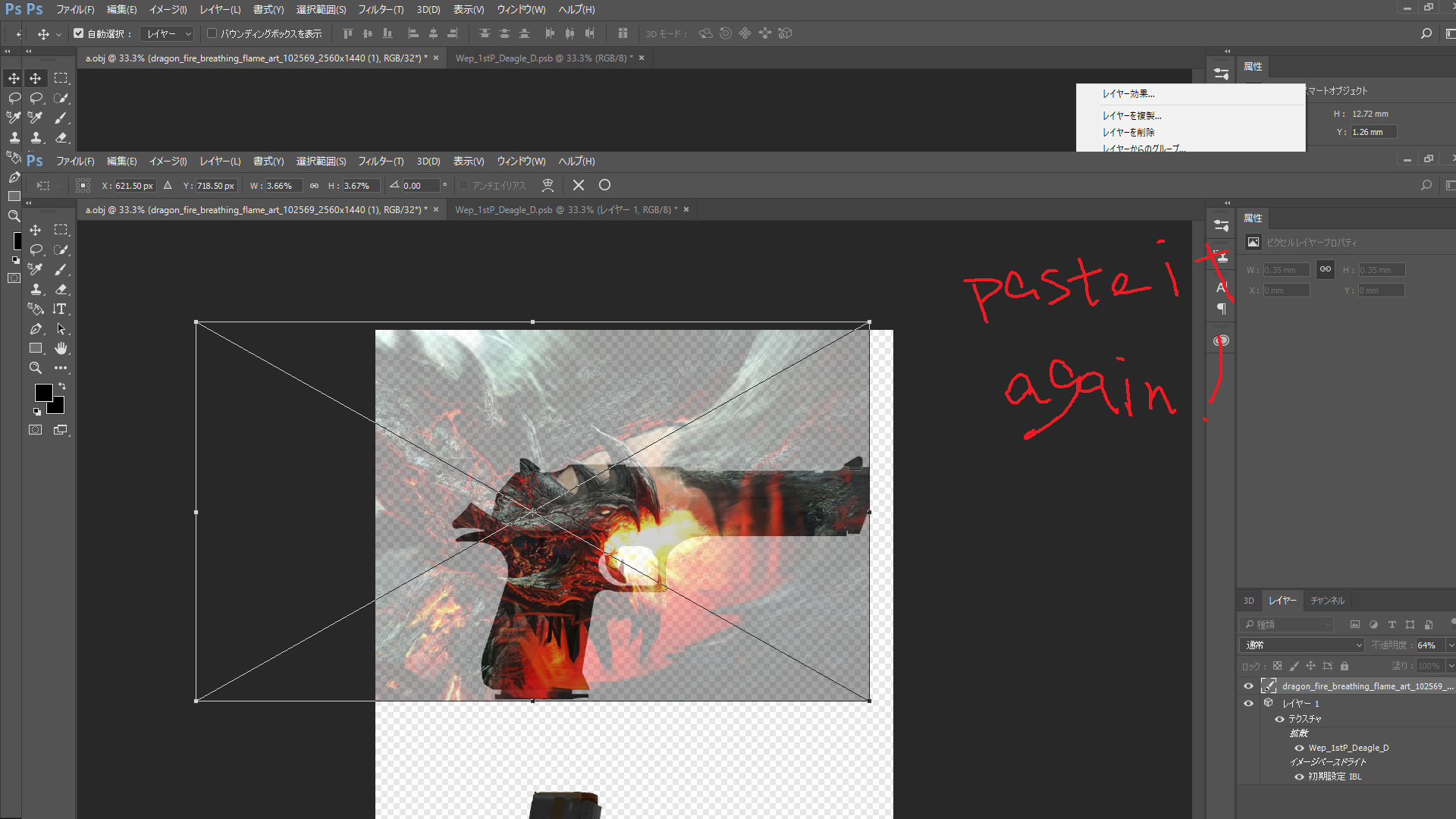This screenshot has width=1456, height=819.
Task: Cancel the transform with the X button
Action: tap(579, 185)
